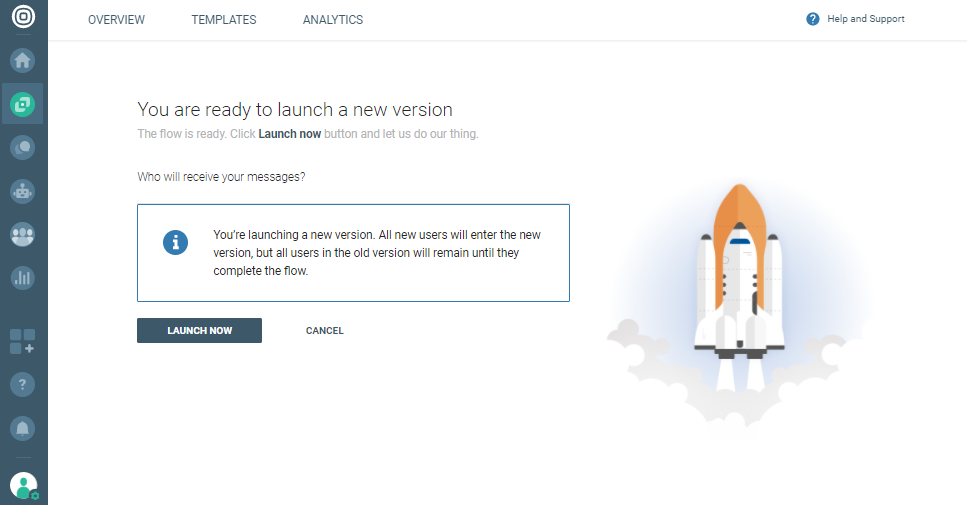Open the Moments flow sidebar icon
Screen dimensions: 967x505
tap(23, 104)
